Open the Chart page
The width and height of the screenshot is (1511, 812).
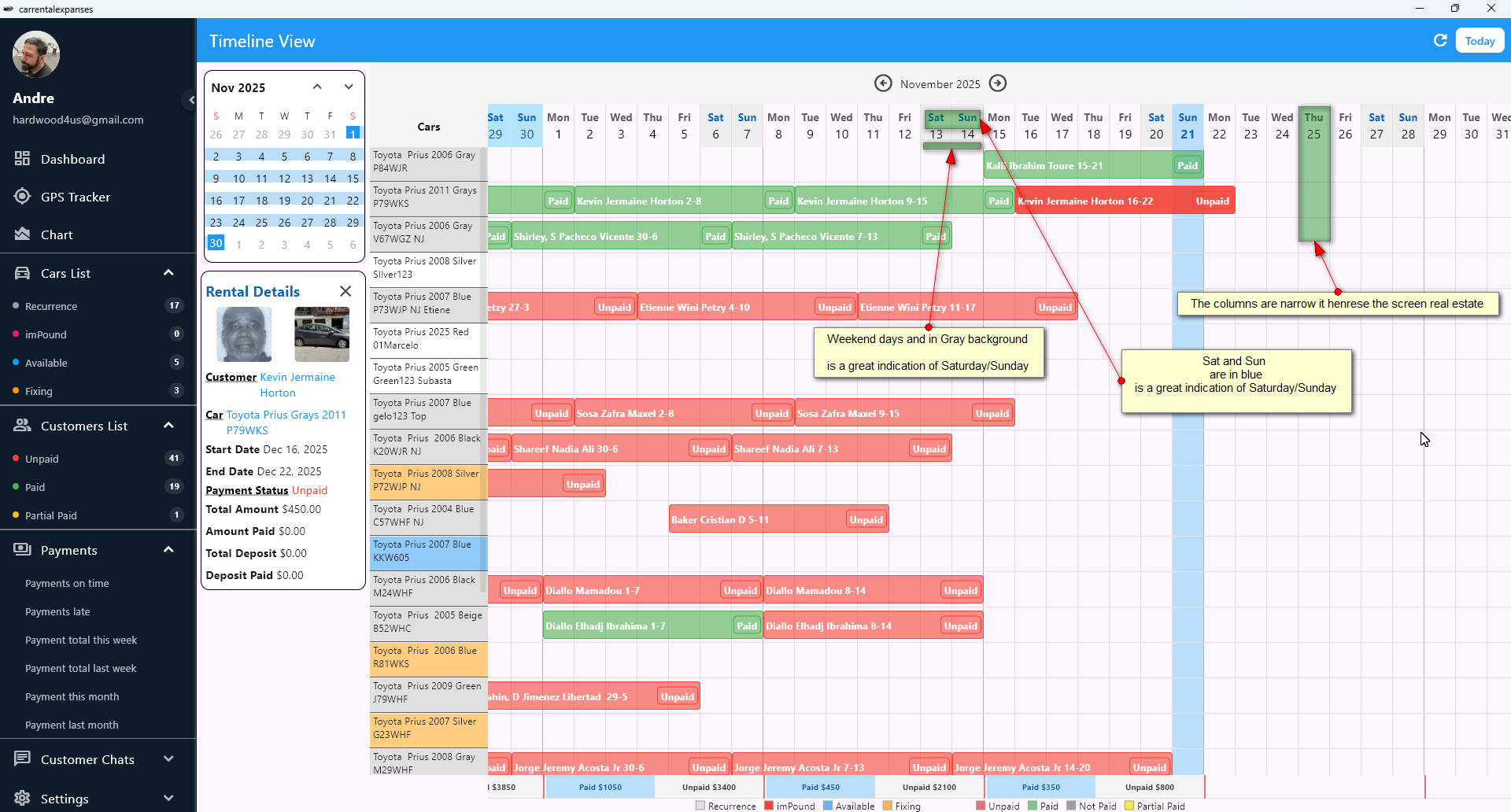pos(57,234)
